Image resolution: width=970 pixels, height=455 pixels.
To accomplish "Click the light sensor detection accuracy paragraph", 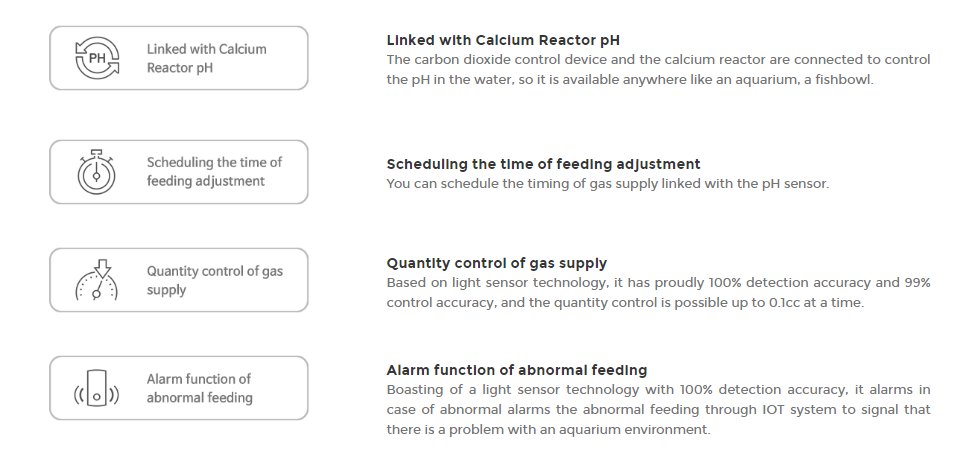I will pos(658,292).
